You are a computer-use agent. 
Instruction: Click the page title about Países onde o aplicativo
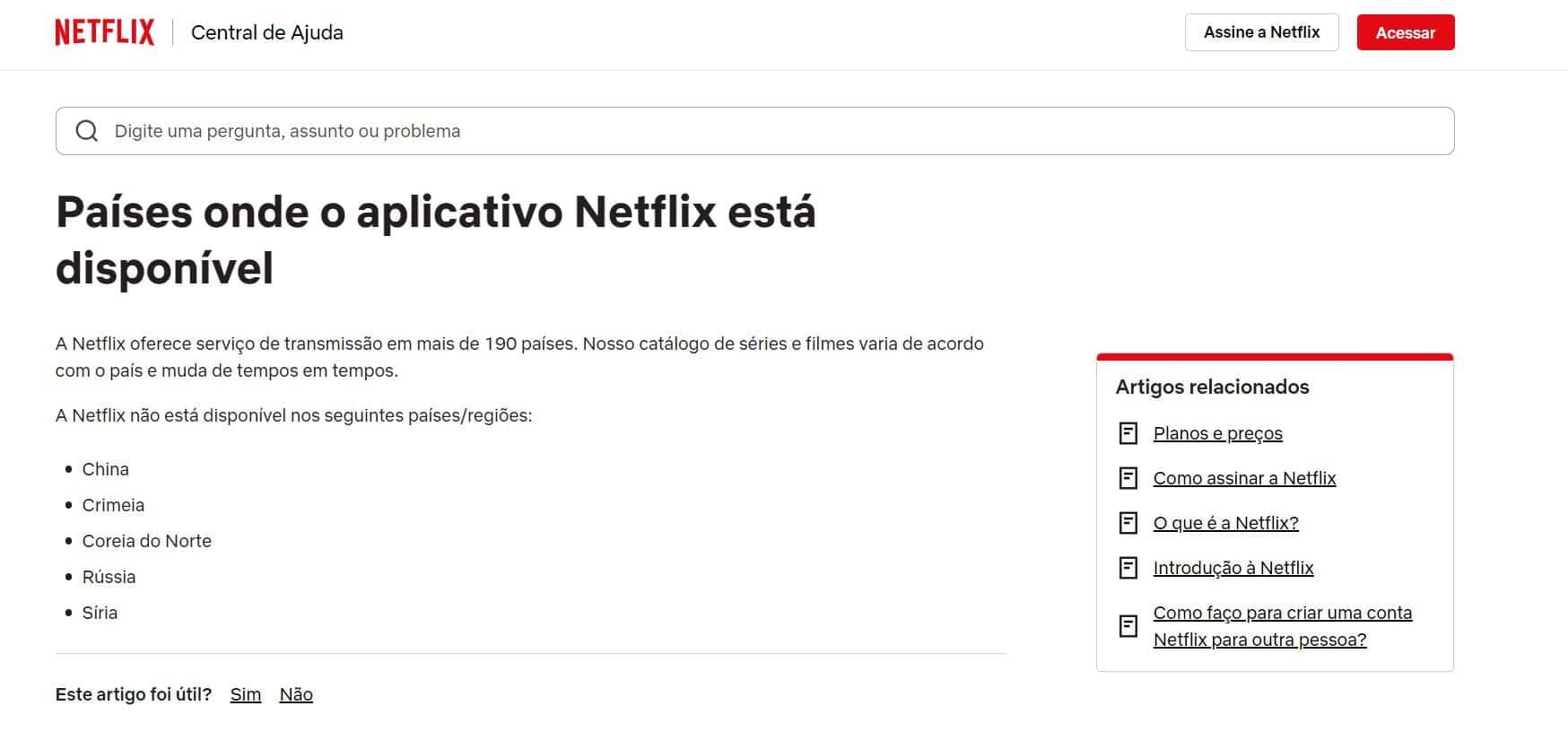point(435,240)
